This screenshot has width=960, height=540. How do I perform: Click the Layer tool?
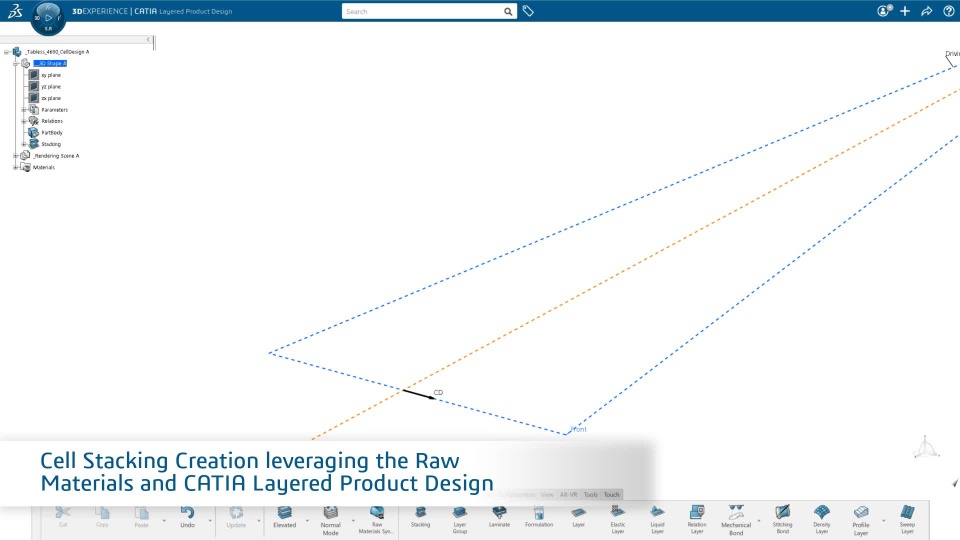click(579, 517)
